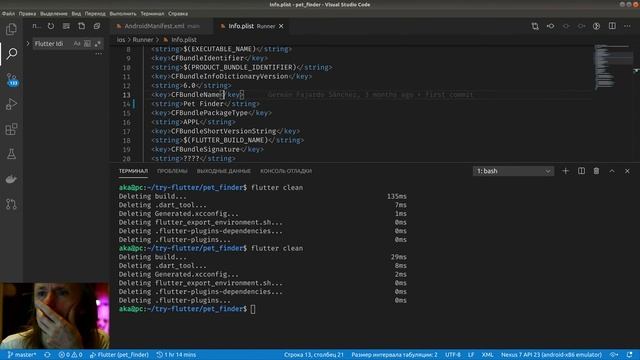Switch to the КОНСОЛЬ ОТЛАДКИ panel tab
640x360 pixels.
[x=286, y=171]
